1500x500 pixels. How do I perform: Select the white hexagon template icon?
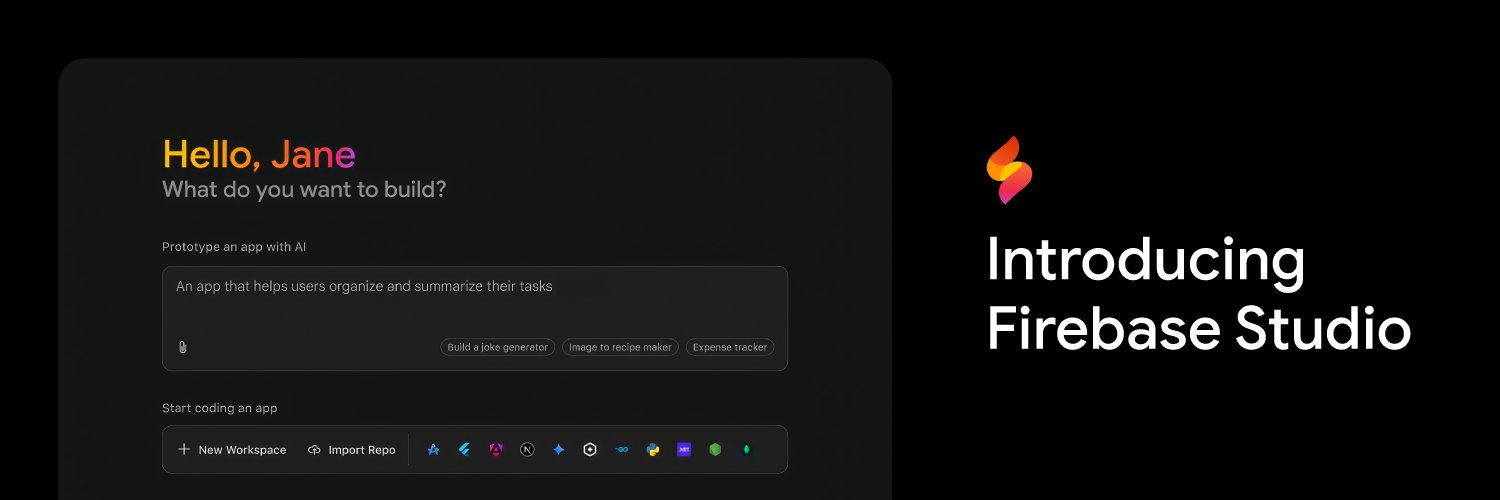[590, 450]
